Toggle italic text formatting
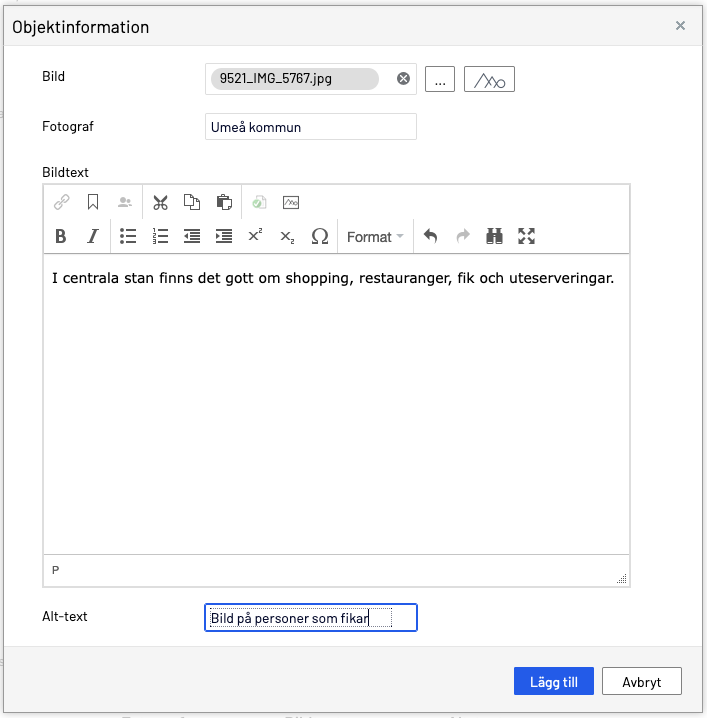The height and width of the screenshot is (718, 707). 92,236
